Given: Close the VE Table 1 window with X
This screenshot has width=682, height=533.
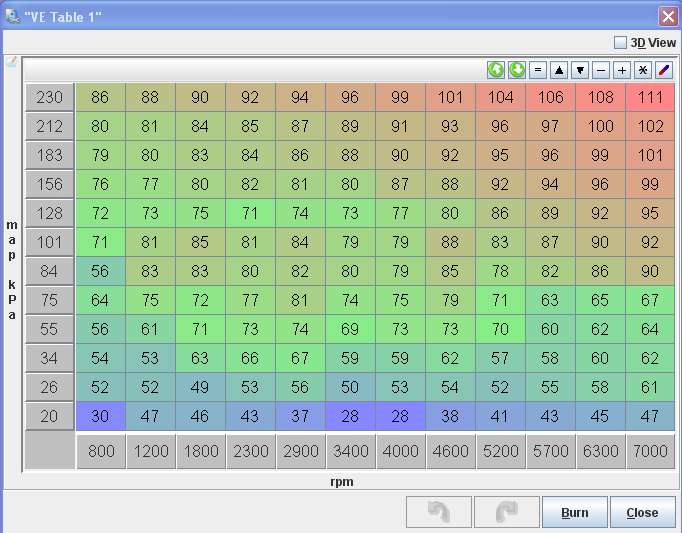Looking at the screenshot, I should pyautogui.click(x=668, y=17).
